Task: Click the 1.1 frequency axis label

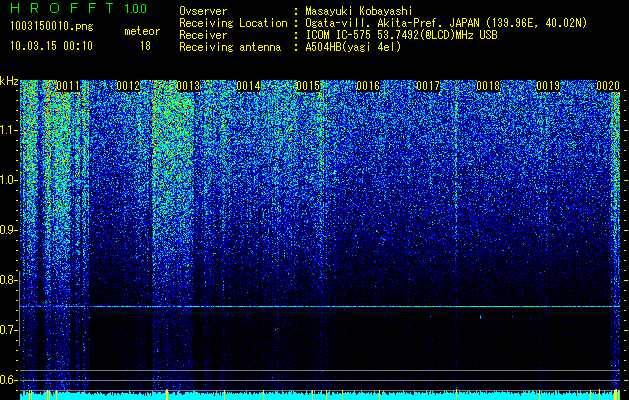Action: point(9,130)
